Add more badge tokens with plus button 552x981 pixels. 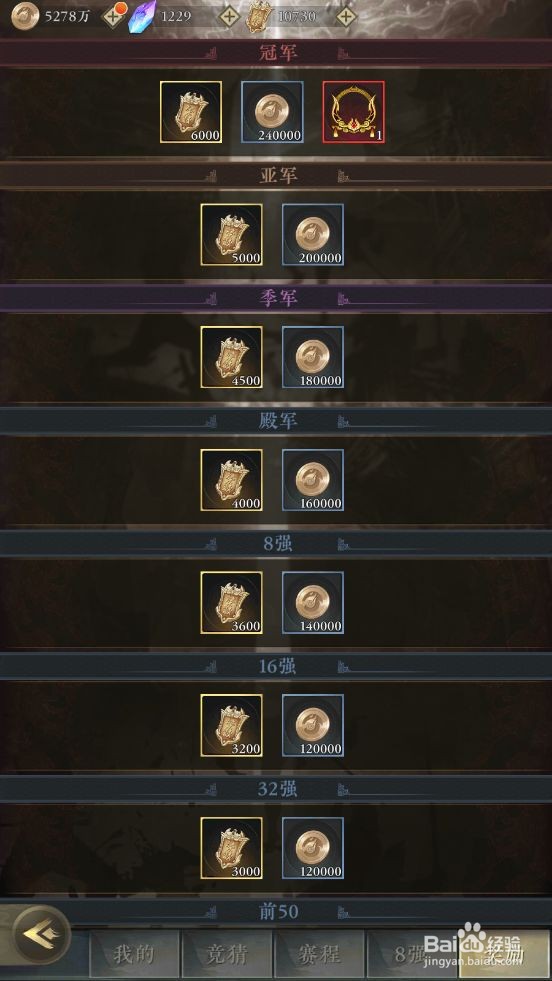[x=345, y=16]
